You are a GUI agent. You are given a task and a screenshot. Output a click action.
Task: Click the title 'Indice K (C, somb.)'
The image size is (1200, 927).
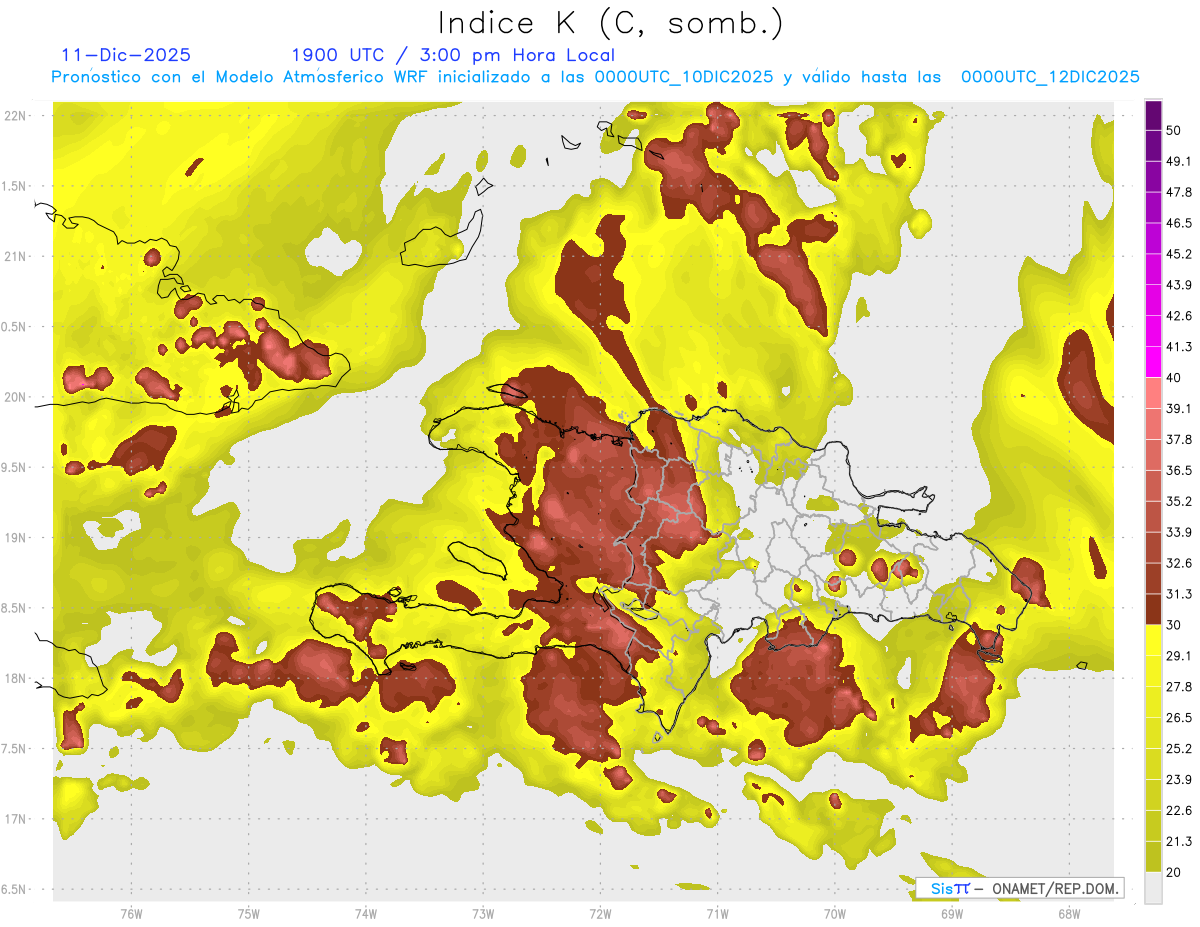611,23
